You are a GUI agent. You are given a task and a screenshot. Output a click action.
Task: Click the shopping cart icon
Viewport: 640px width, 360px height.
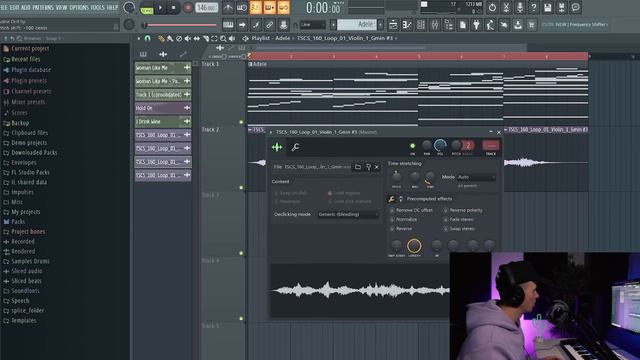tap(531, 25)
